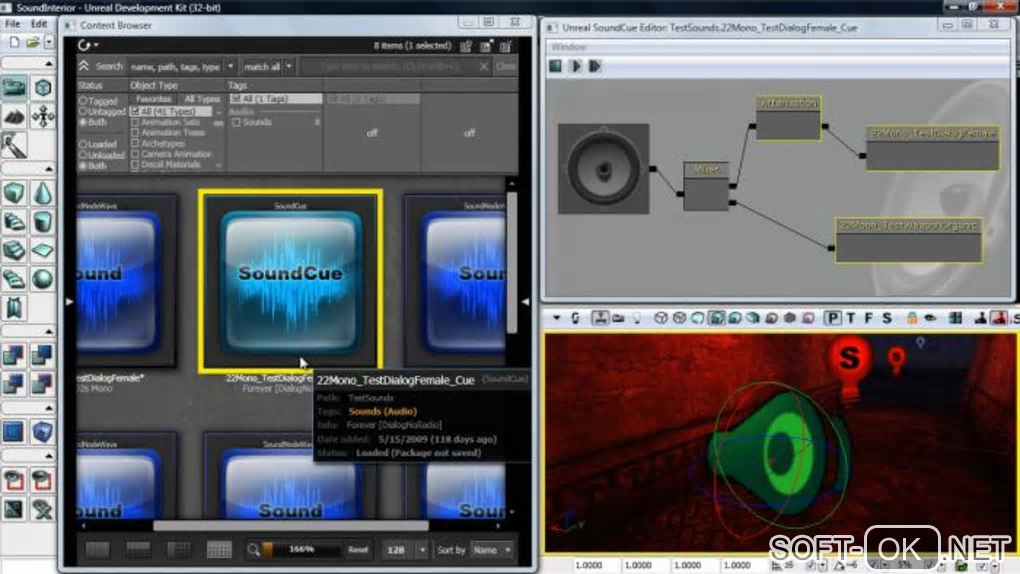The image size is (1020, 574).
Task: Switch viewport to Top view 'T'
Action: tap(851, 318)
